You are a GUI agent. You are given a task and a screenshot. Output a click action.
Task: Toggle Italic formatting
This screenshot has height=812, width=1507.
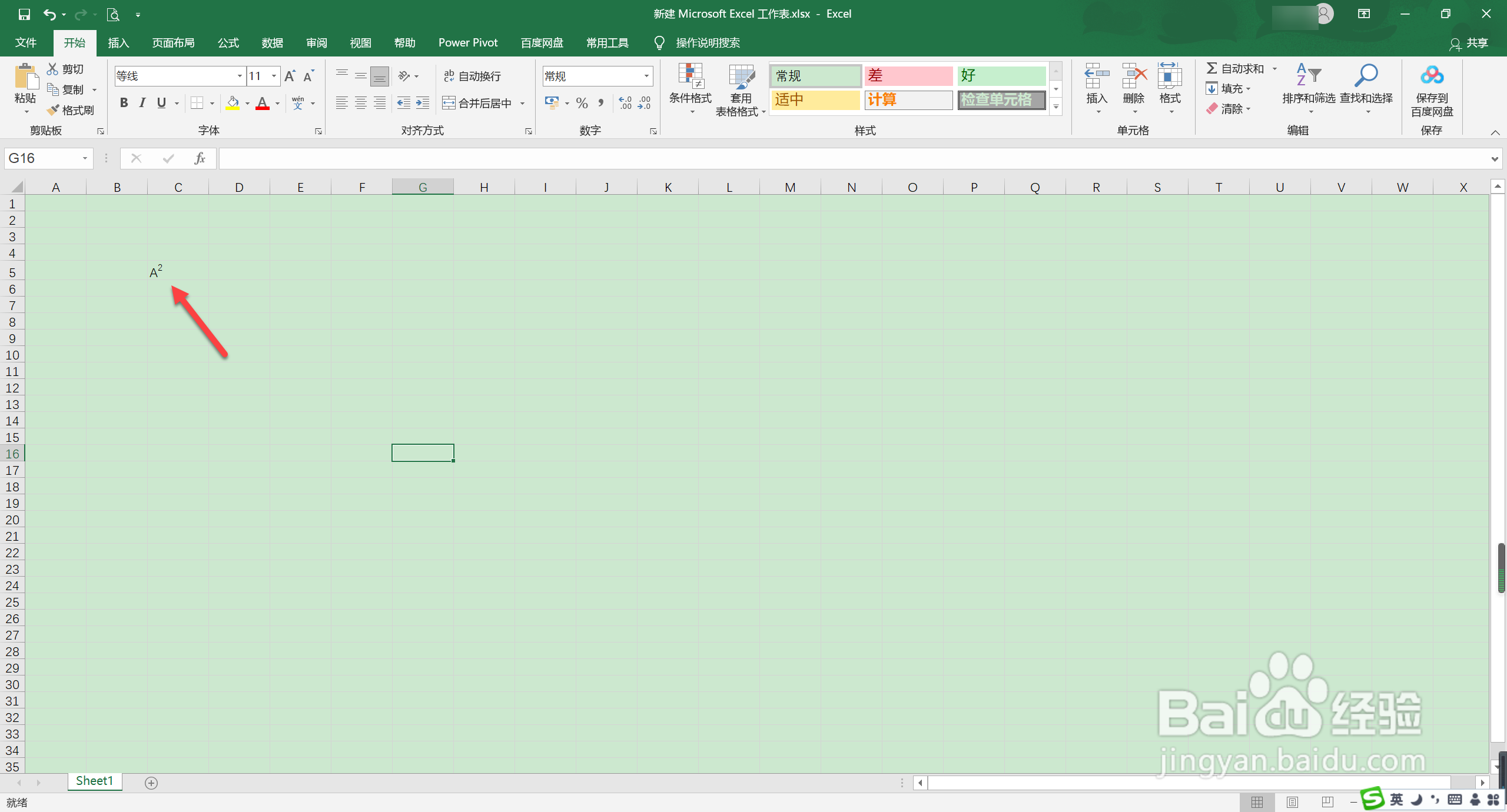[142, 104]
